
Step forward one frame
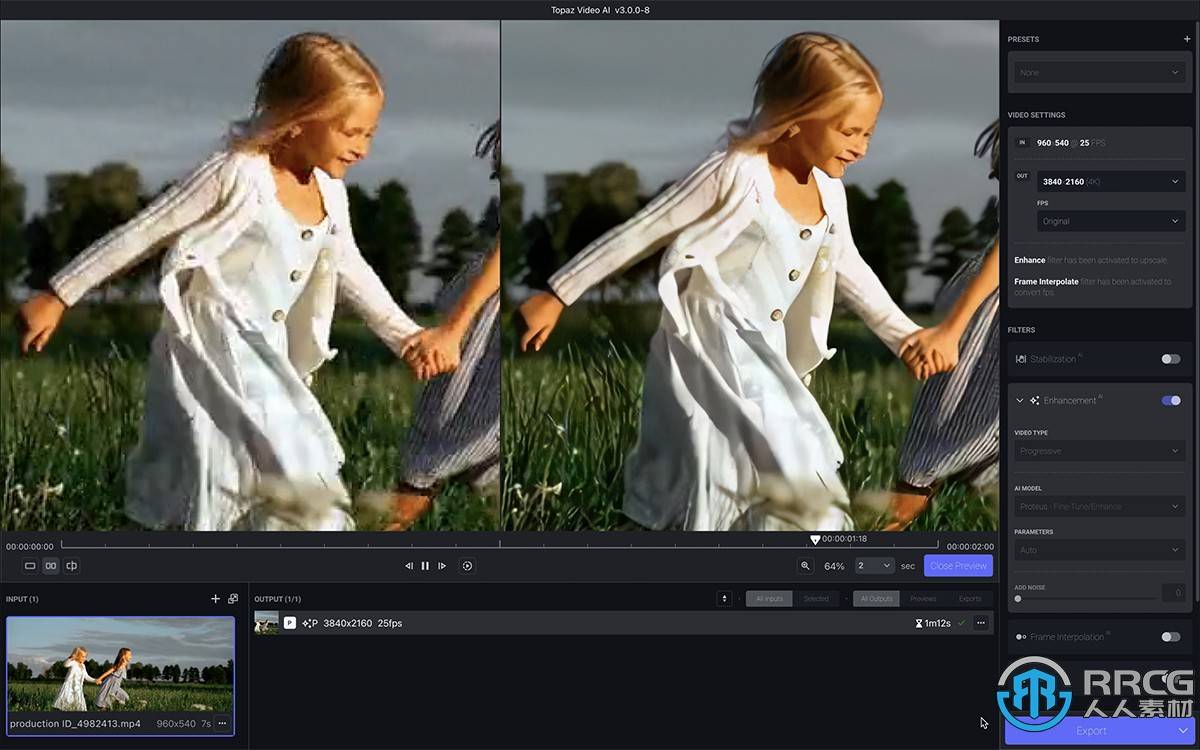point(442,566)
